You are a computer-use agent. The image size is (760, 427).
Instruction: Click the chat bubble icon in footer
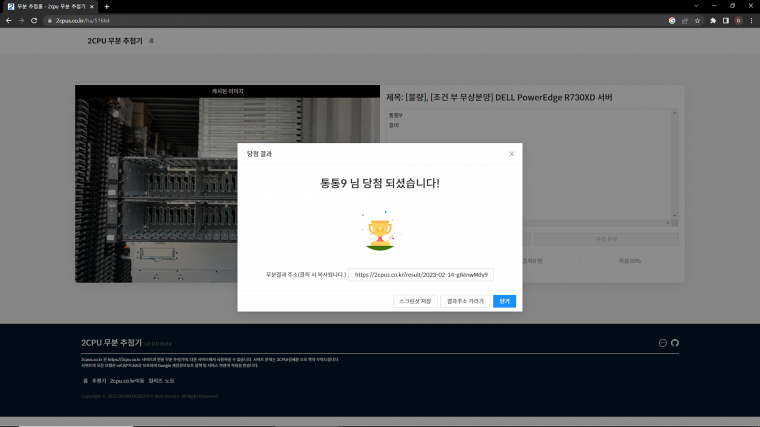point(663,343)
